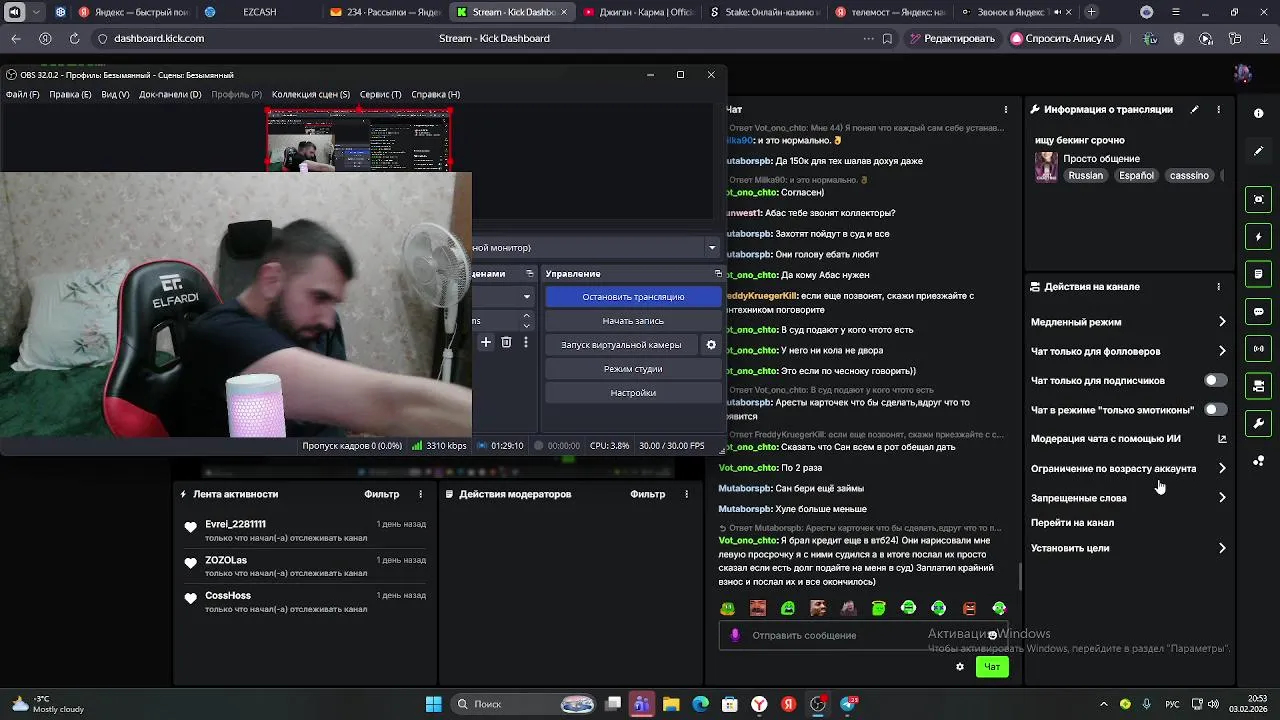The image size is (1280, 720).
Task: Click the purple microphone icon in the message field
Action: tap(735, 635)
